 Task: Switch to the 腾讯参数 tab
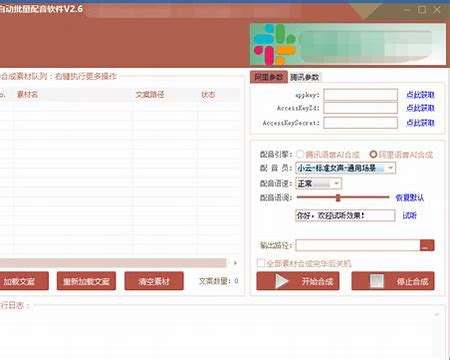(304, 77)
